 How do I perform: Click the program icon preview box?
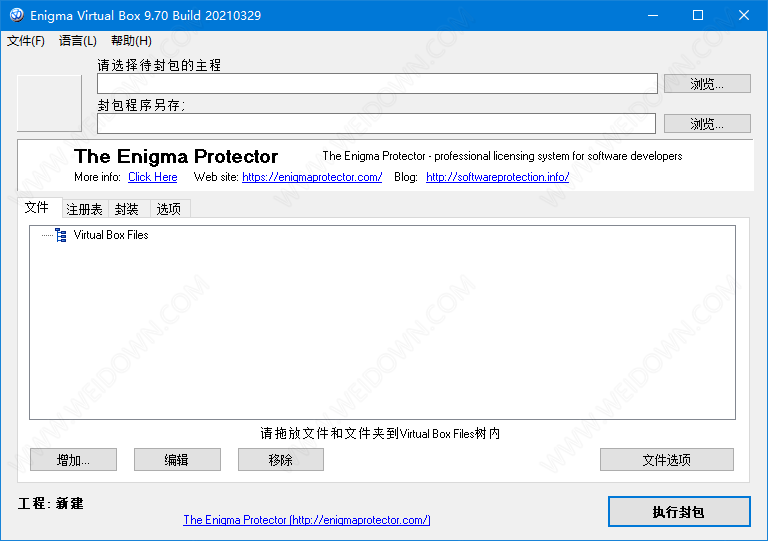pyautogui.click(x=49, y=103)
